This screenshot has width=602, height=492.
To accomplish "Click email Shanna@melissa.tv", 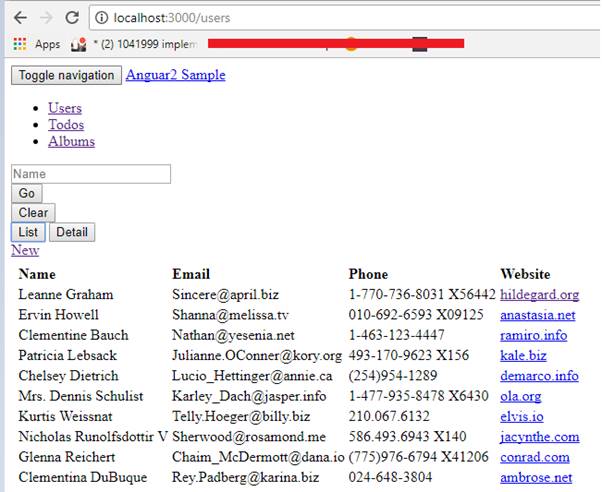I will 230,315.
